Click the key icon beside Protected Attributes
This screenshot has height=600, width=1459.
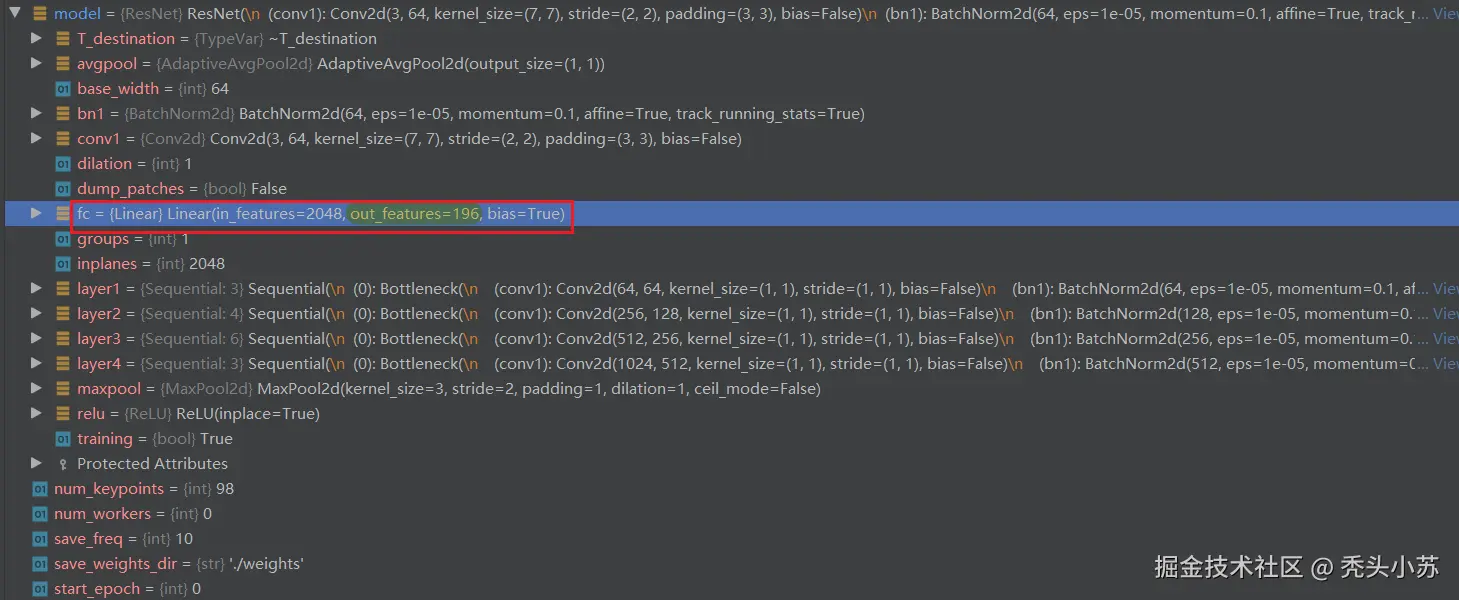pos(63,464)
